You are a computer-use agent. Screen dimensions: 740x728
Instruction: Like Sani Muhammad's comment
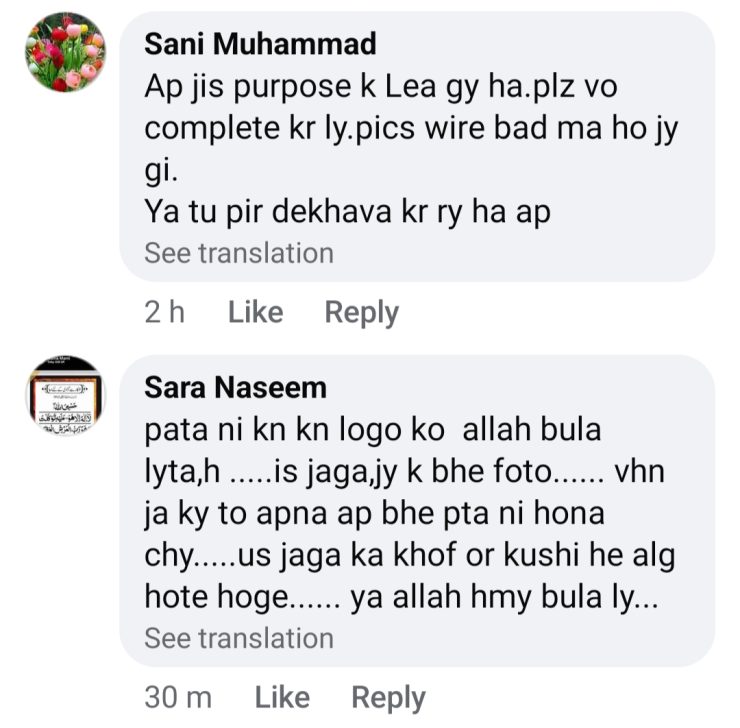[x=255, y=313]
